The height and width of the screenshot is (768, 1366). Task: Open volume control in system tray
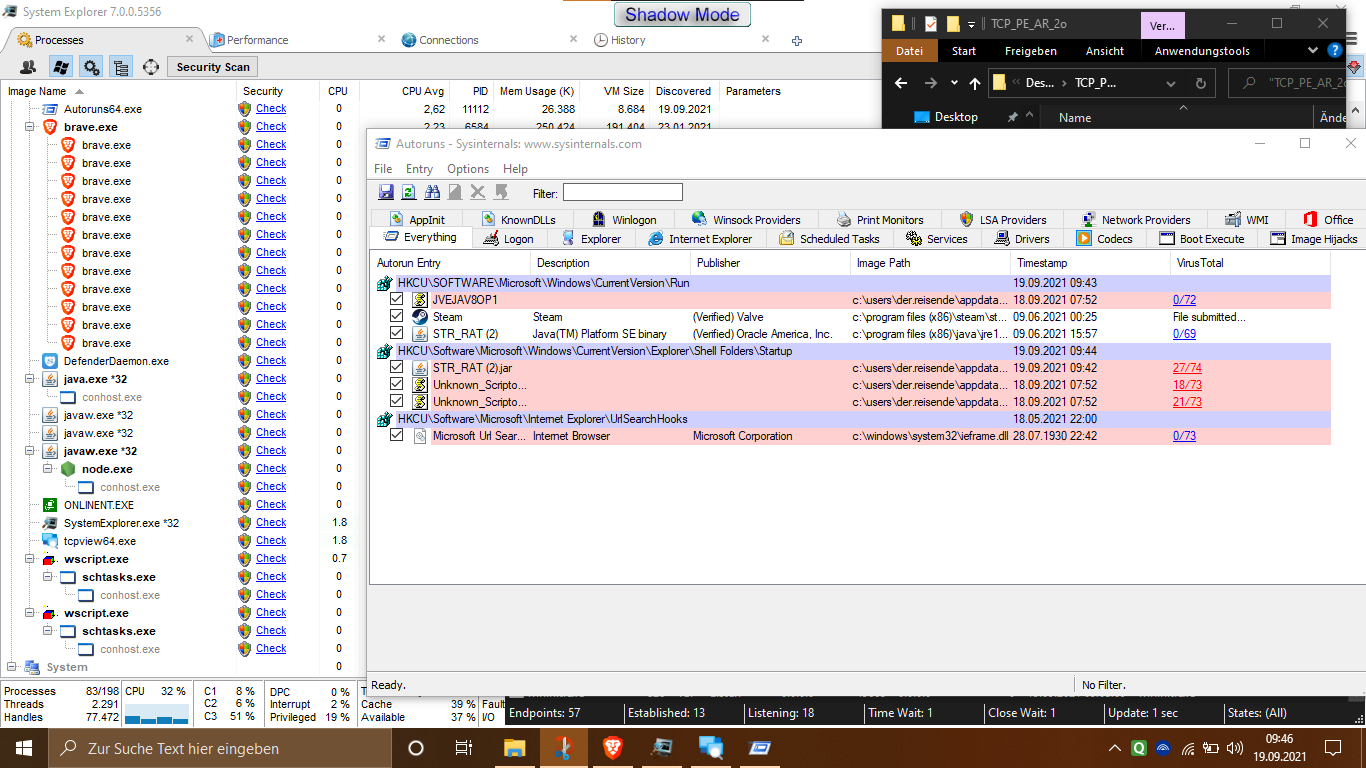(1234, 748)
